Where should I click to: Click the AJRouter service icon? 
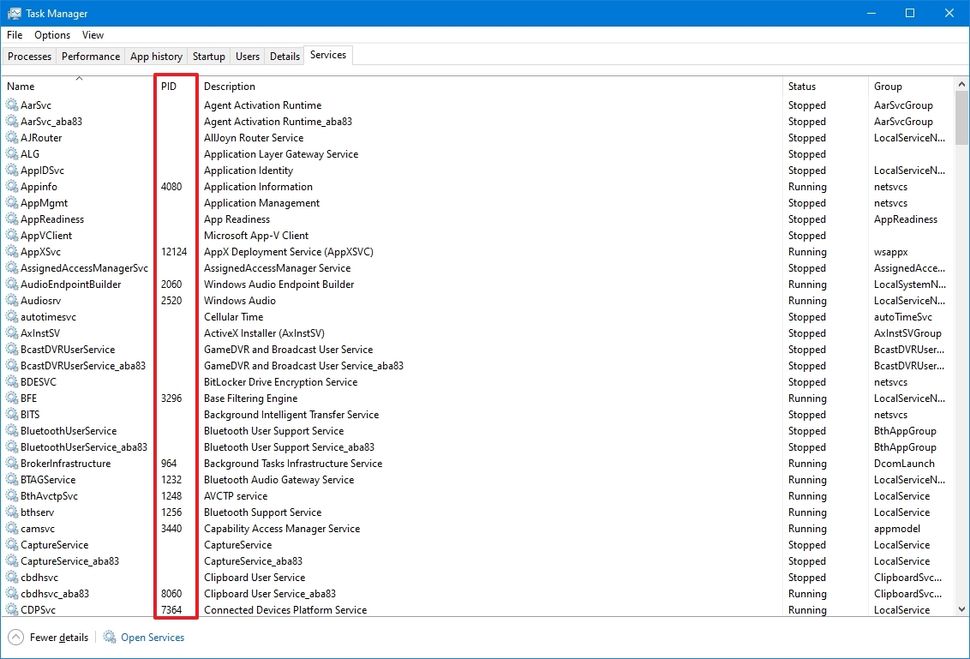(14, 137)
